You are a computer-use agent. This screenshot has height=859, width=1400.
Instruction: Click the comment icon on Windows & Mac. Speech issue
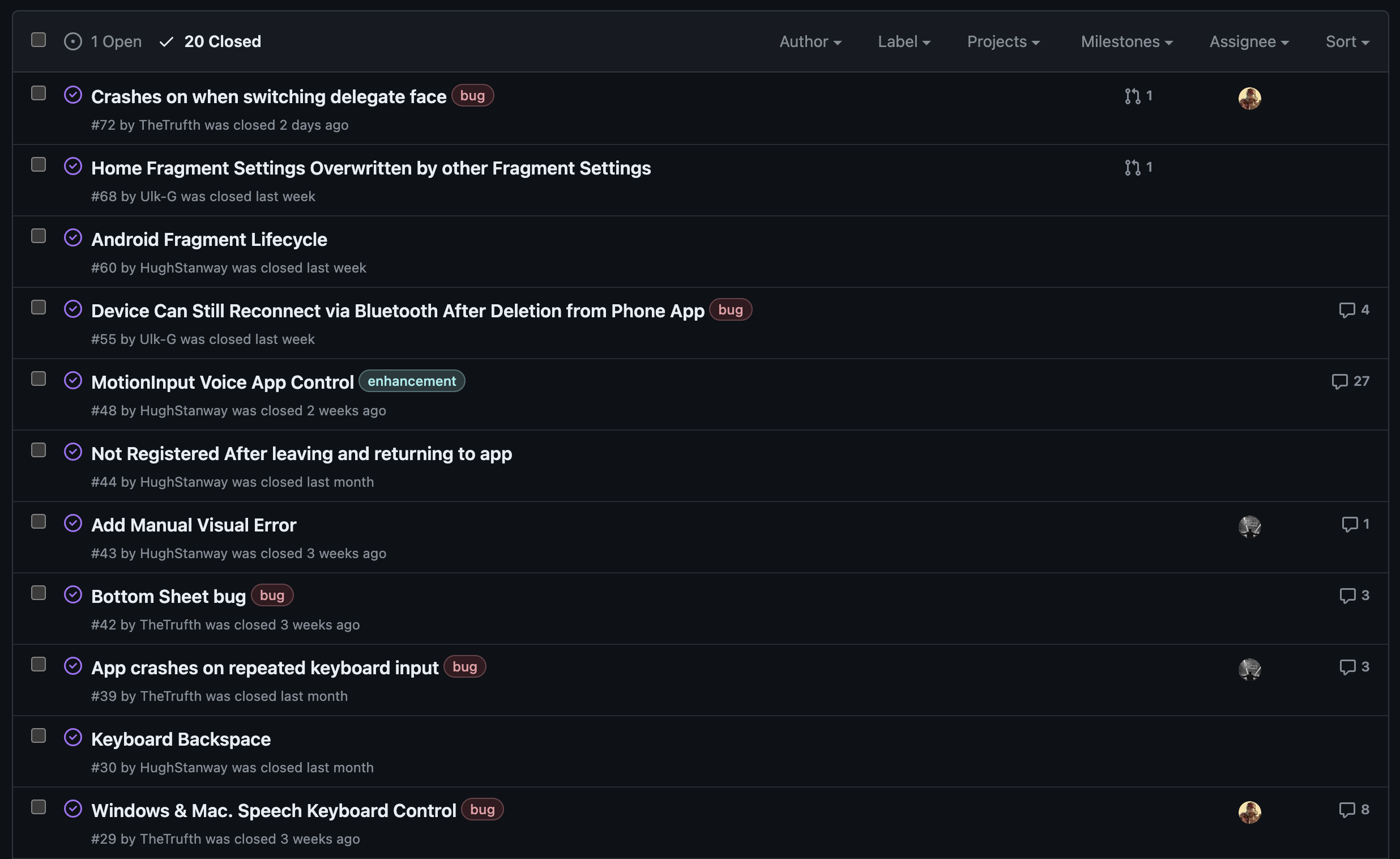click(1347, 810)
